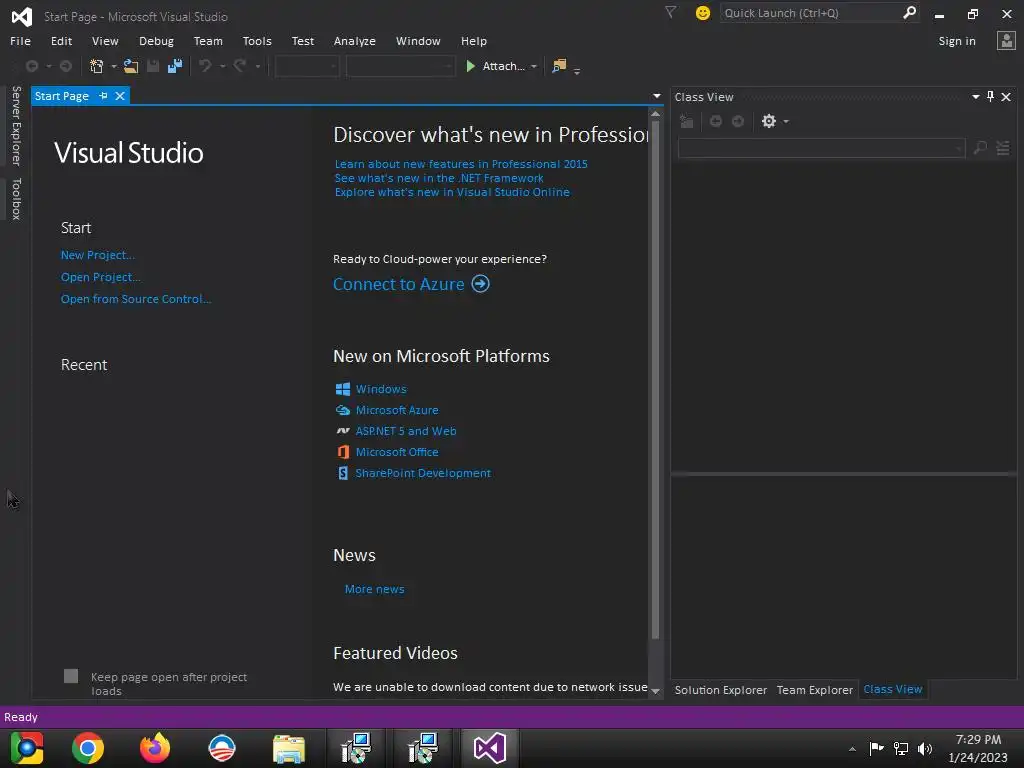Open the Class View settings gear icon
Image resolution: width=1024 pixels, height=768 pixels.
point(769,121)
